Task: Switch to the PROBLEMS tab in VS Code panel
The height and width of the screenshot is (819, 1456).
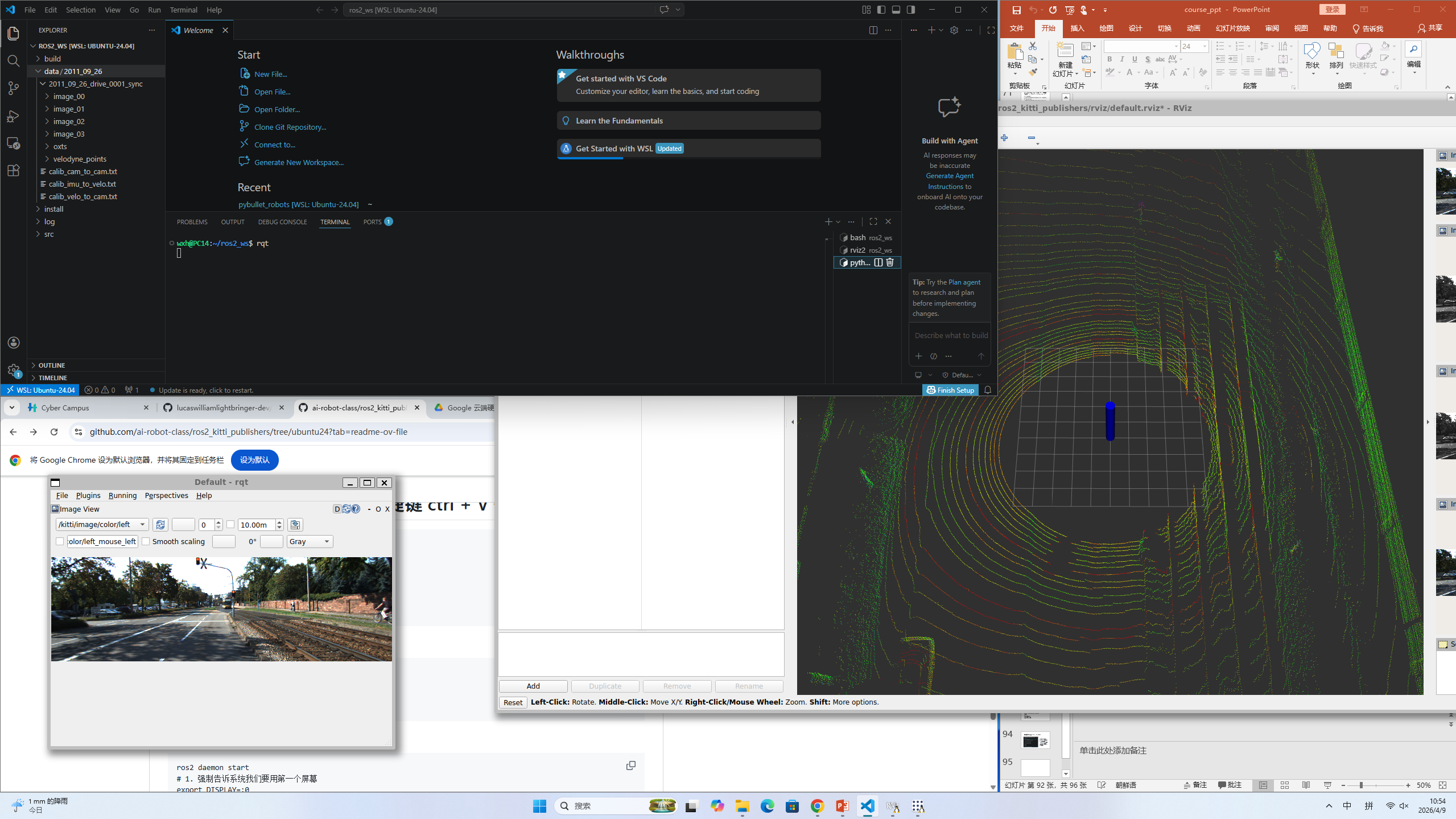Action: point(192,222)
